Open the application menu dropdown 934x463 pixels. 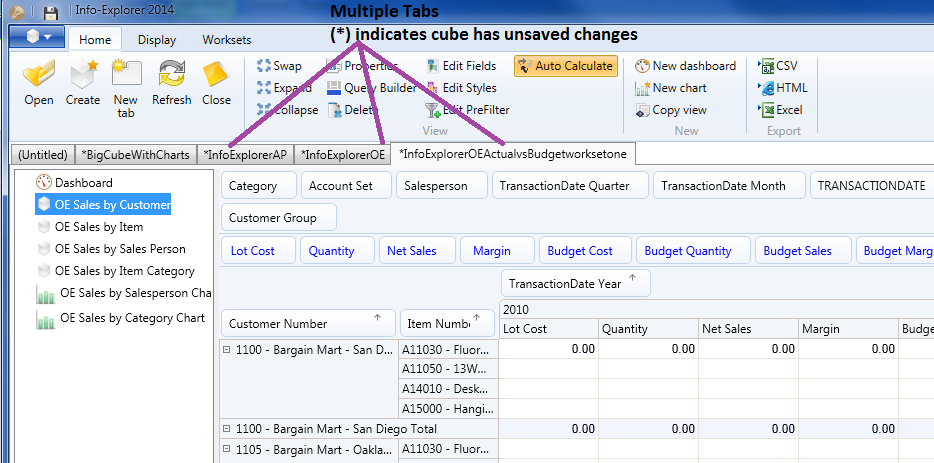(x=37, y=37)
